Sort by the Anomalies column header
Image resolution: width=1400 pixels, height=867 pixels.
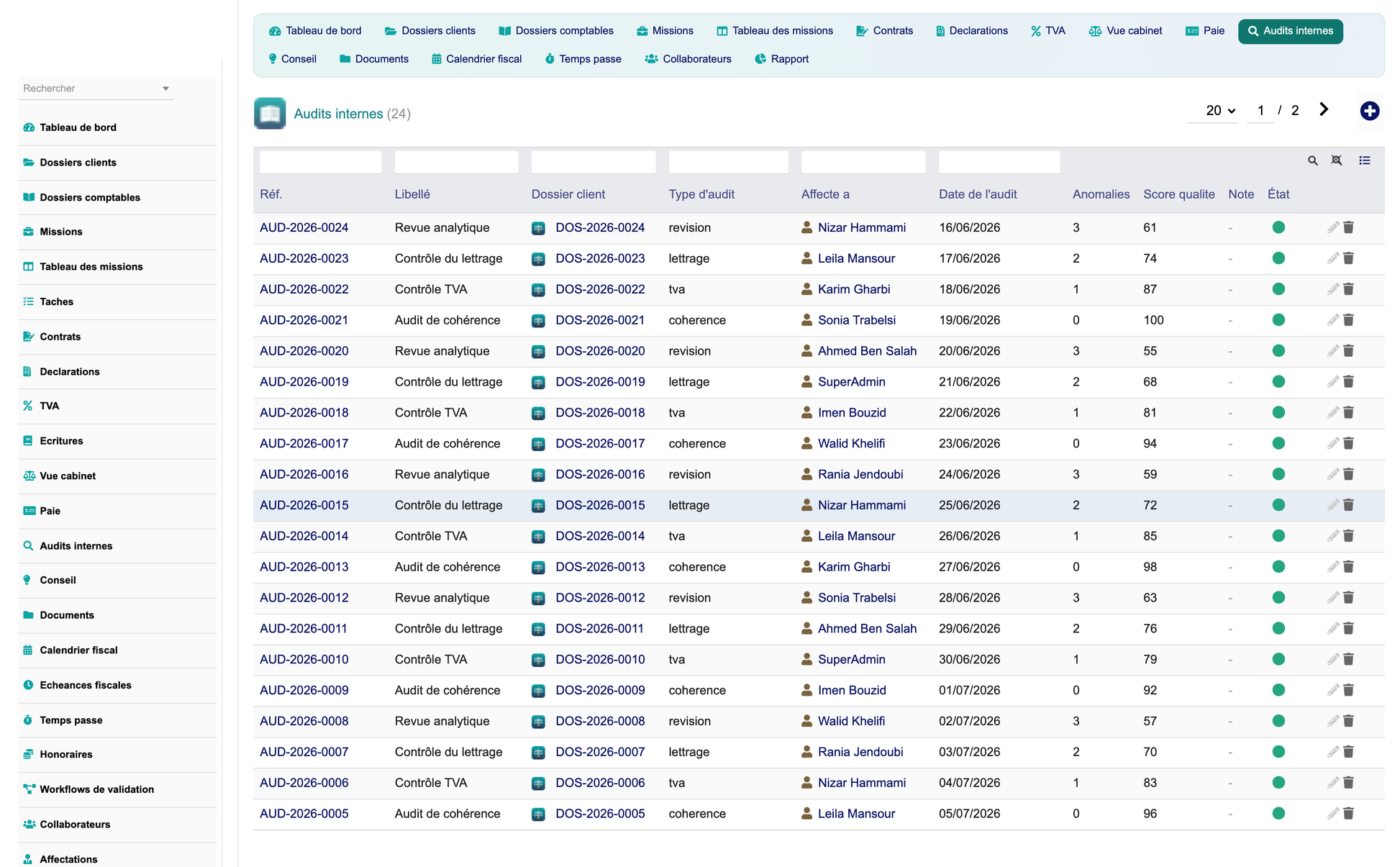coord(1101,194)
